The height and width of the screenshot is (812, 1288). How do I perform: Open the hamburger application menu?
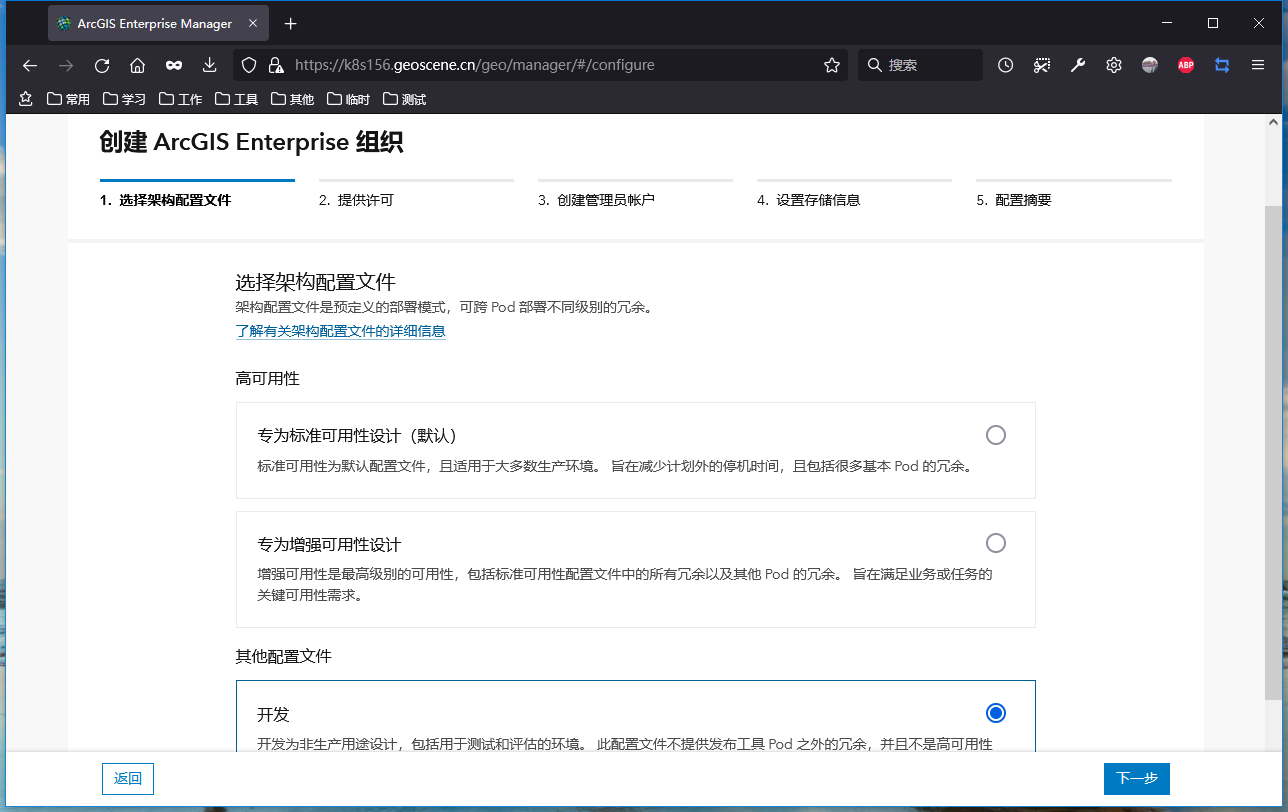click(1258, 65)
